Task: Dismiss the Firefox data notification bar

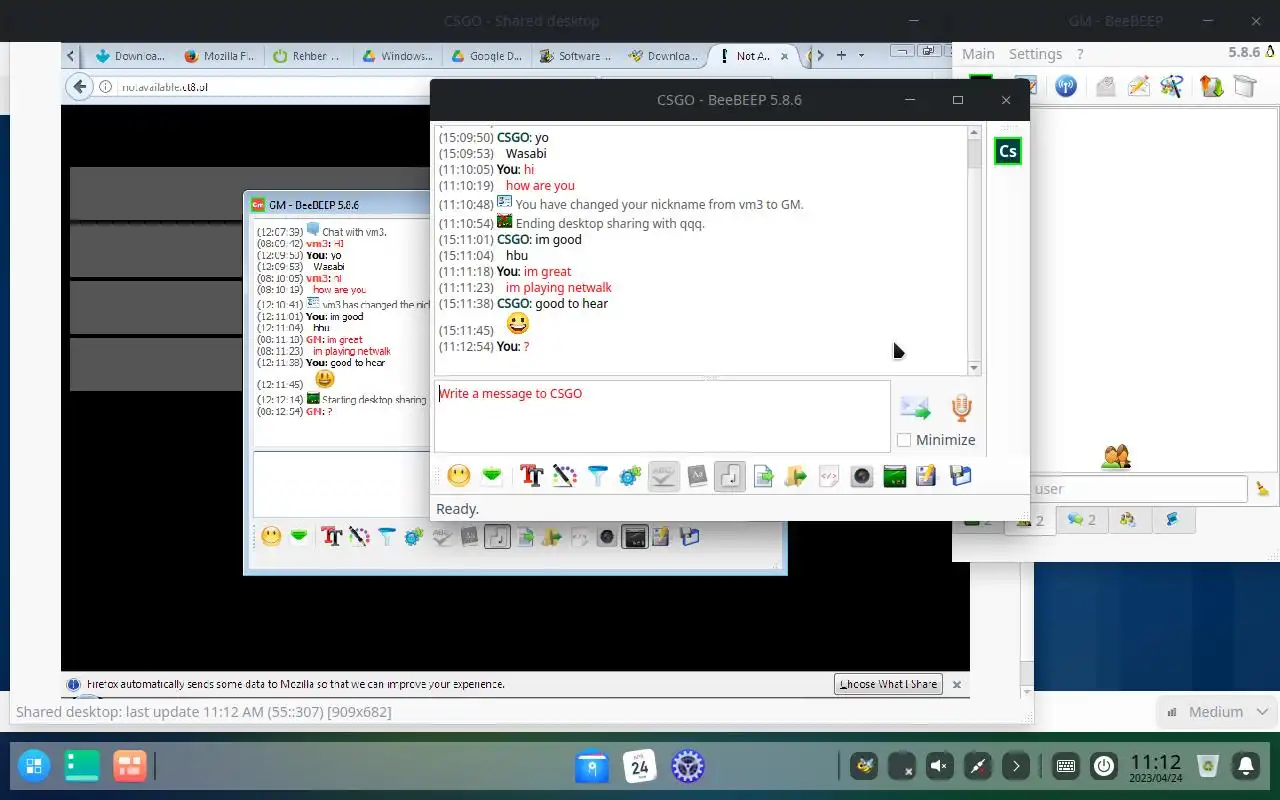Action: coord(957,684)
